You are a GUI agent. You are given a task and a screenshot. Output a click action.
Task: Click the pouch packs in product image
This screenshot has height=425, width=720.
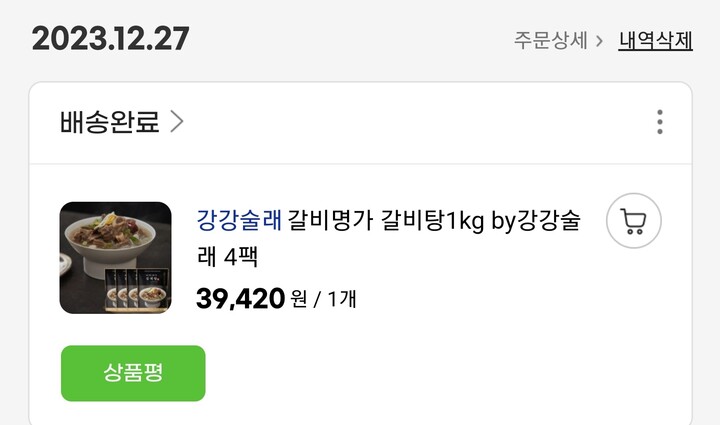click(137, 291)
